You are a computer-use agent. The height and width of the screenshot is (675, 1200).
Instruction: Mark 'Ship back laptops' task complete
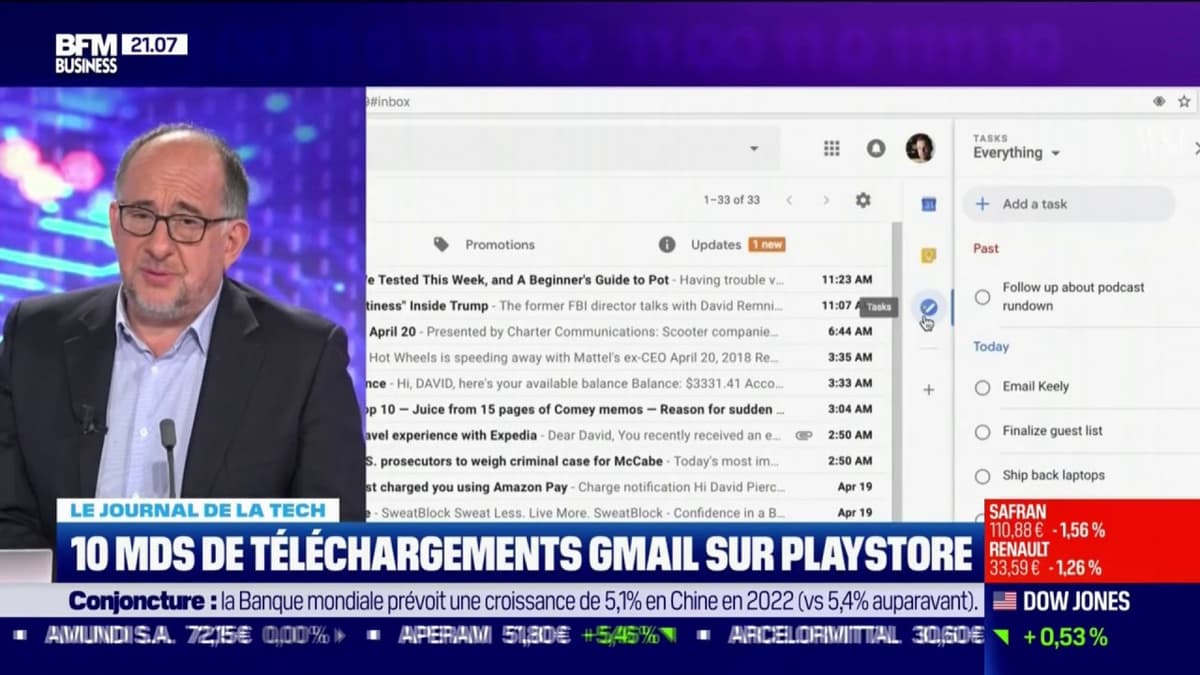coord(983,476)
